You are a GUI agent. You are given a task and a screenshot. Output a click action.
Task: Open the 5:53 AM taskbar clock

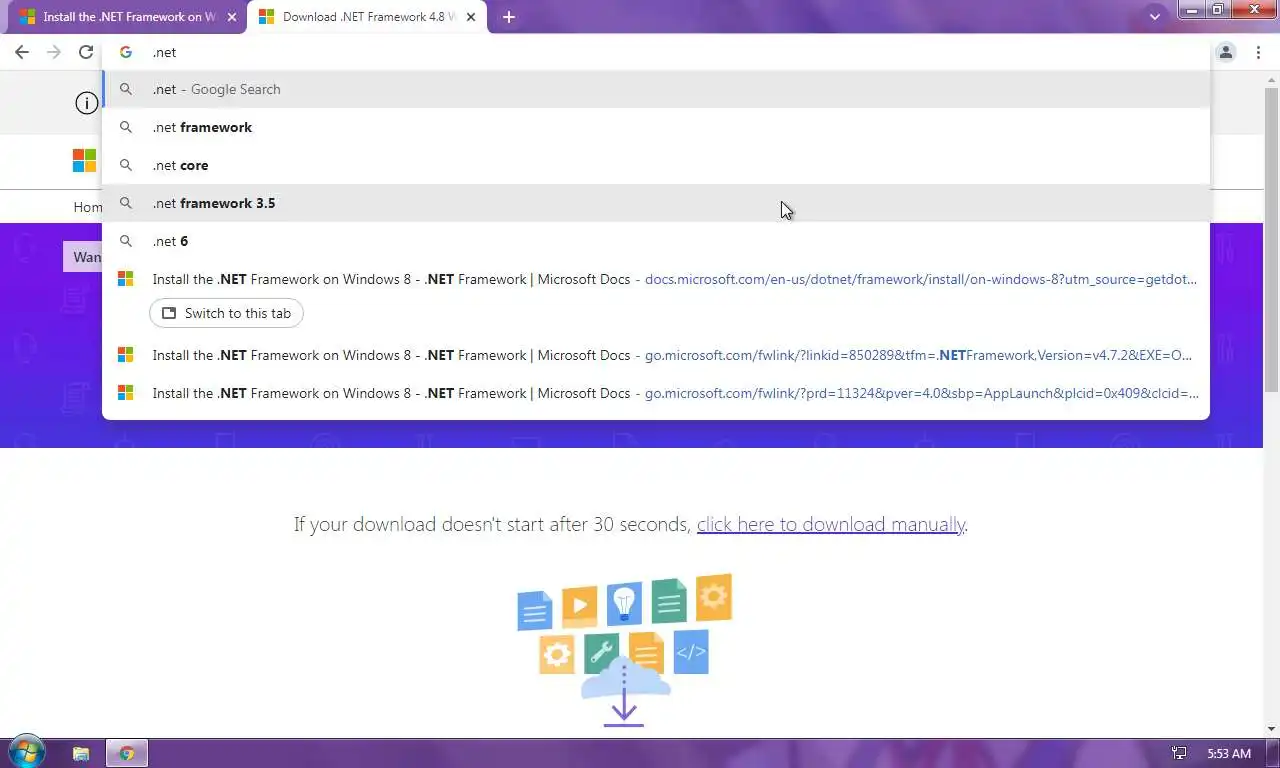(x=1229, y=753)
